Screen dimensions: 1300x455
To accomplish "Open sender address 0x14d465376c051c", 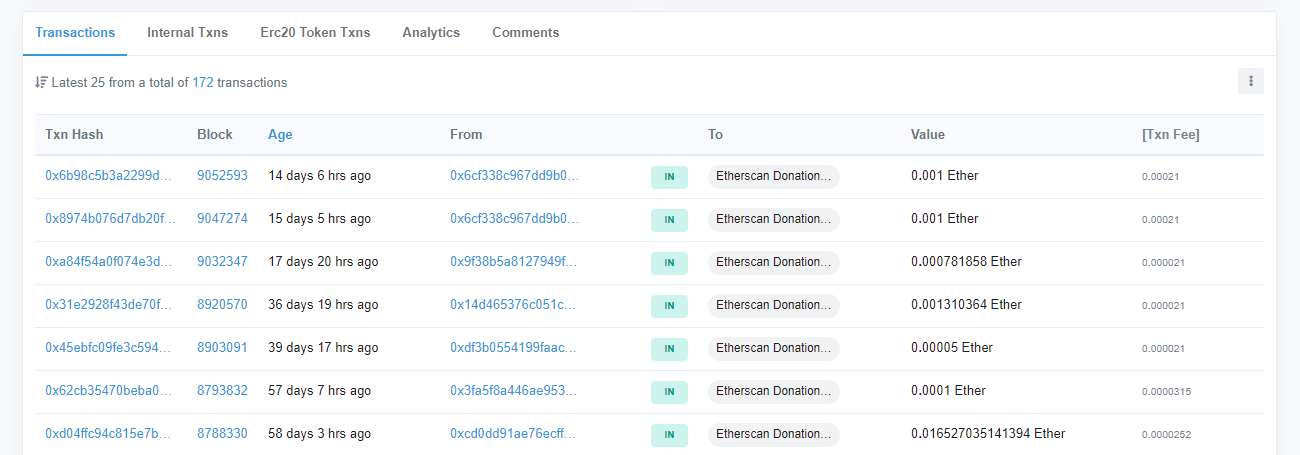I will (x=514, y=305).
